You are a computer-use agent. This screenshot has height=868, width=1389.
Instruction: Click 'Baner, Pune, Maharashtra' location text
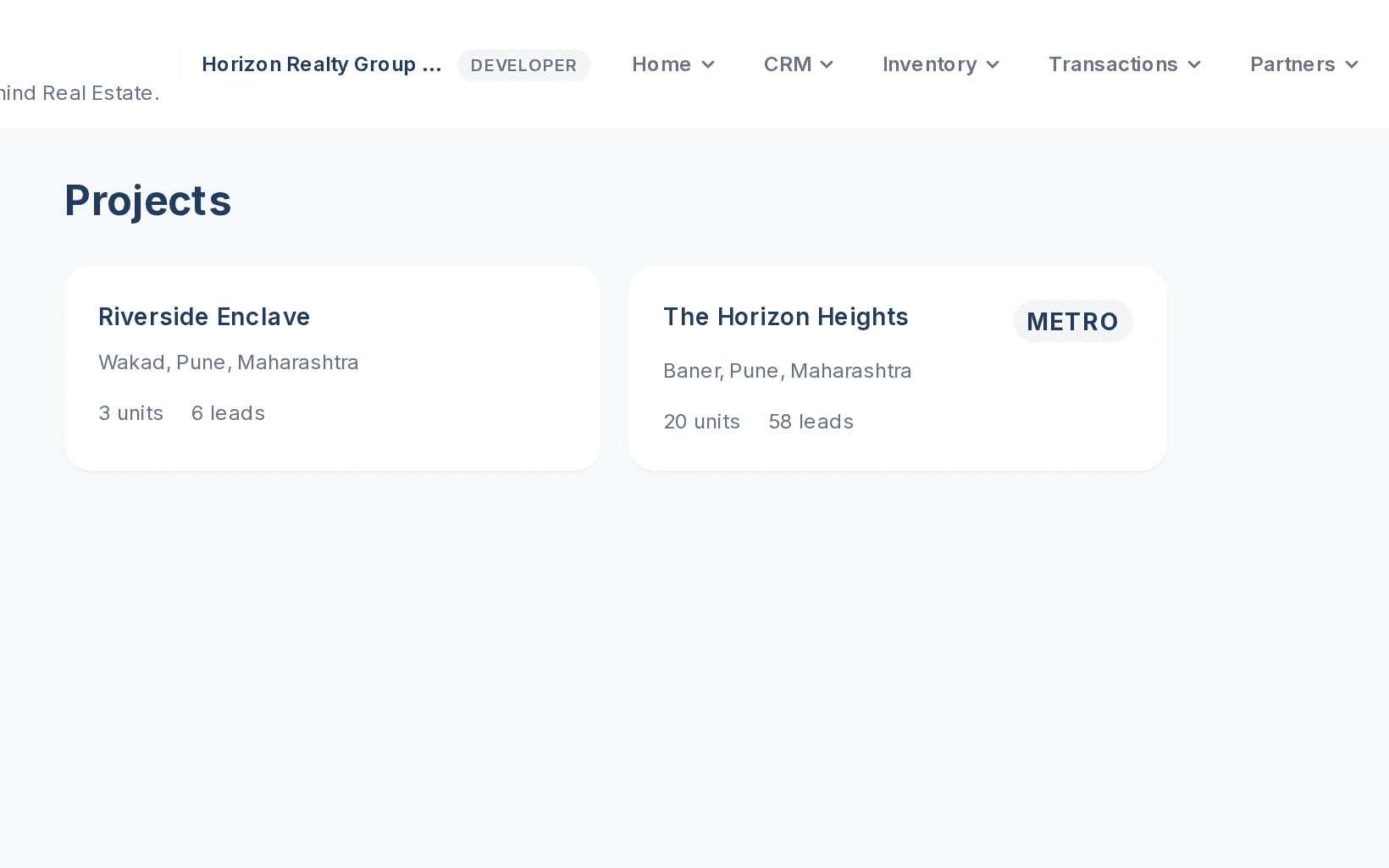(x=788, y=371)
